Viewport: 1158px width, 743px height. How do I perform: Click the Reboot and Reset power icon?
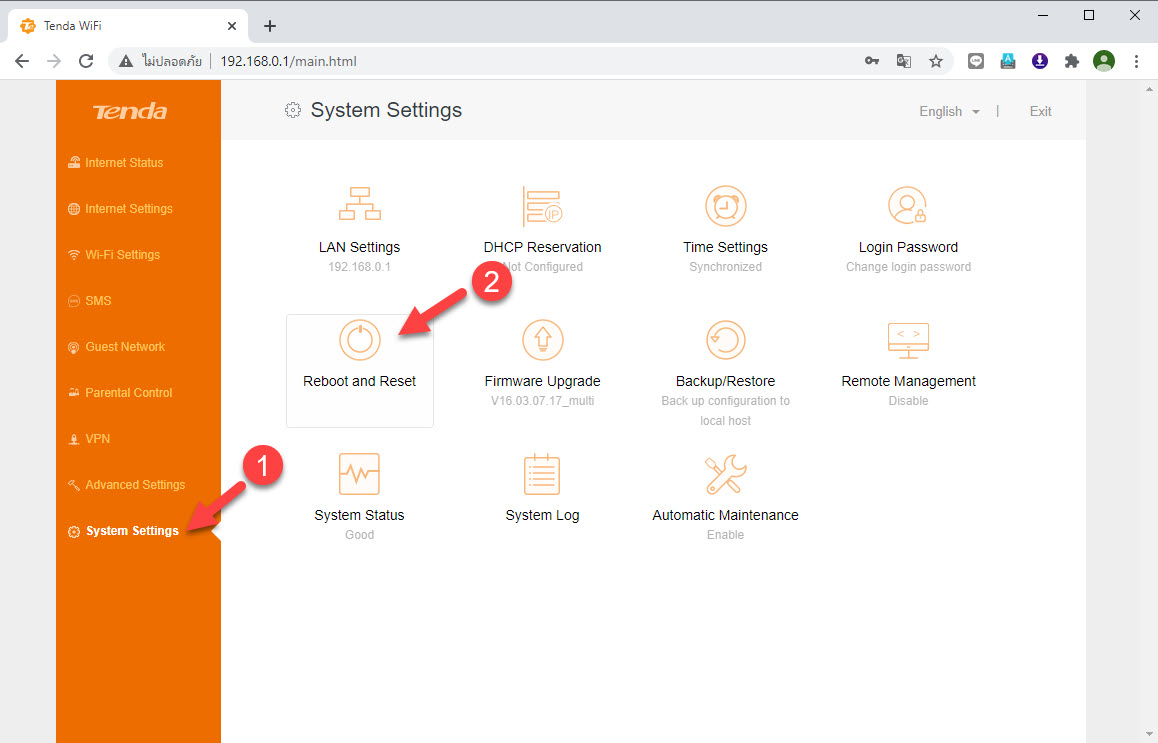tap(360, 340)
